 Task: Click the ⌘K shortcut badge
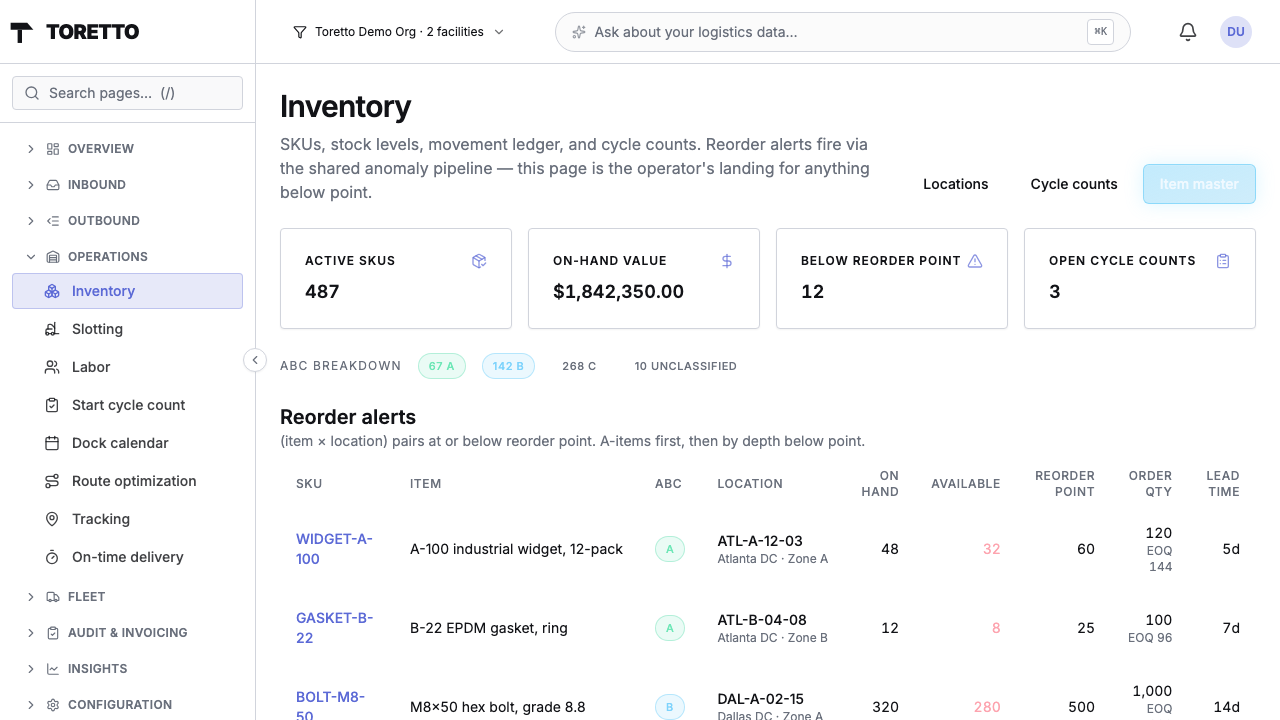[1100, 32]
